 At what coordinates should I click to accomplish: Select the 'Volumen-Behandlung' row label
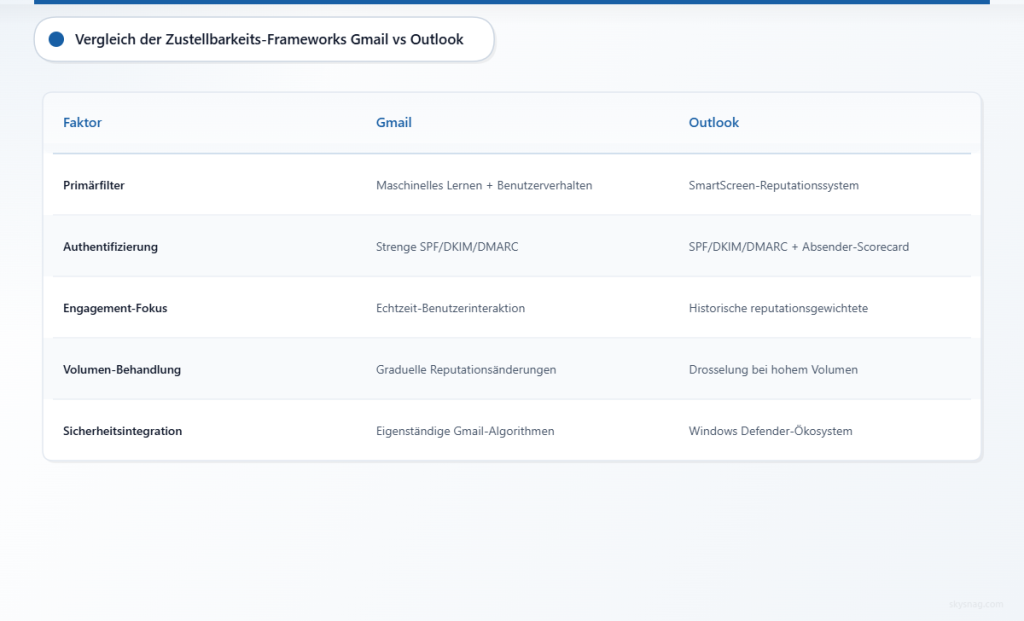coord(122,370)
